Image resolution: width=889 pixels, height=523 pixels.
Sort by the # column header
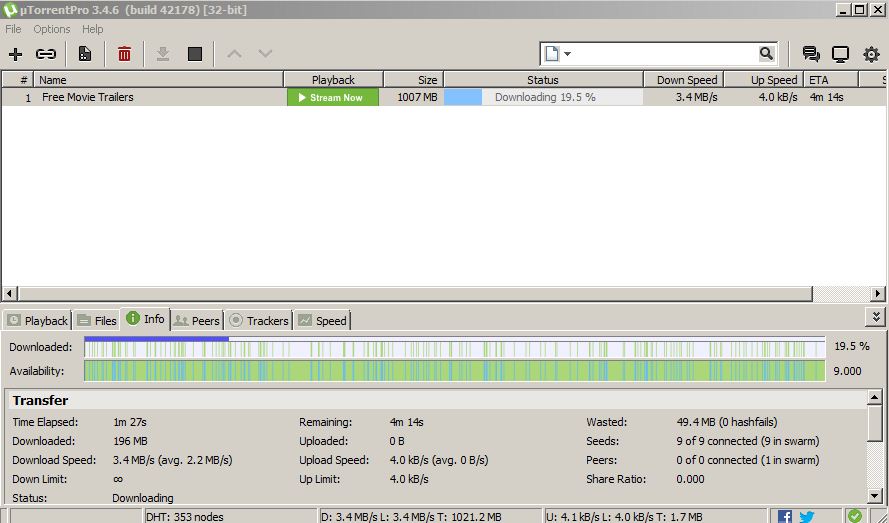tap(18, 79)
